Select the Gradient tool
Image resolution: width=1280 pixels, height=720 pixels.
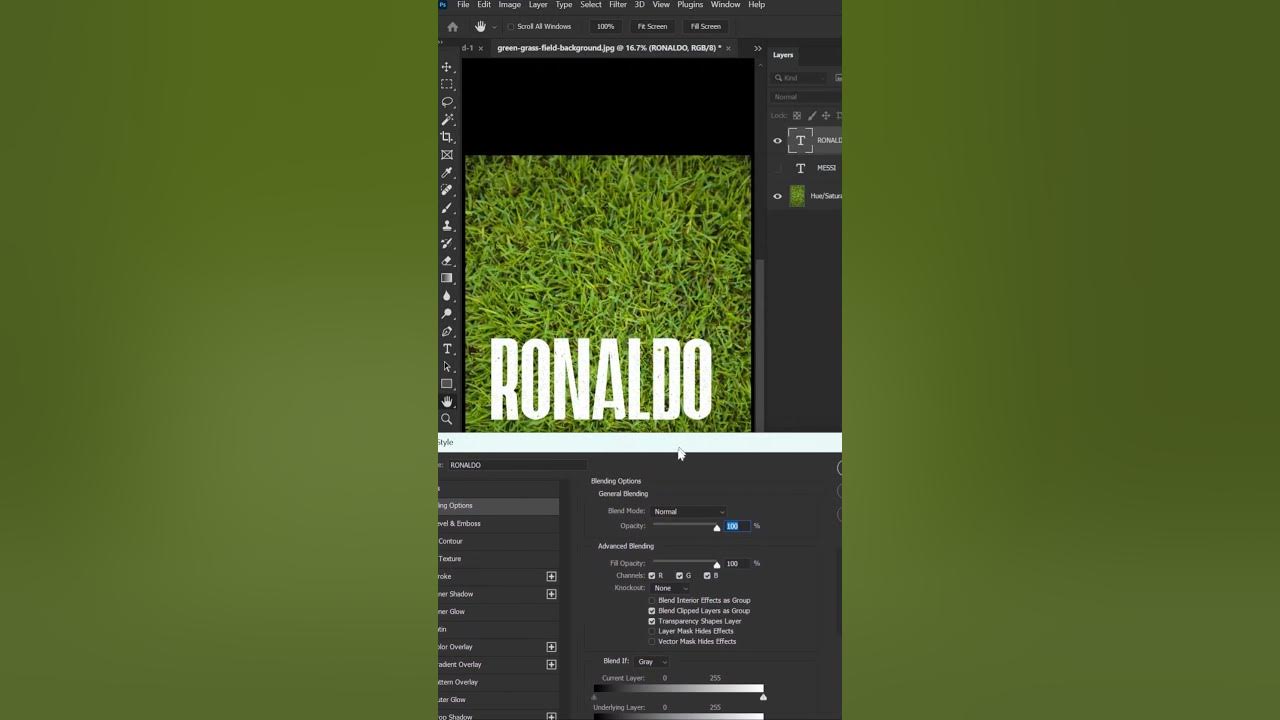(447, 278)
